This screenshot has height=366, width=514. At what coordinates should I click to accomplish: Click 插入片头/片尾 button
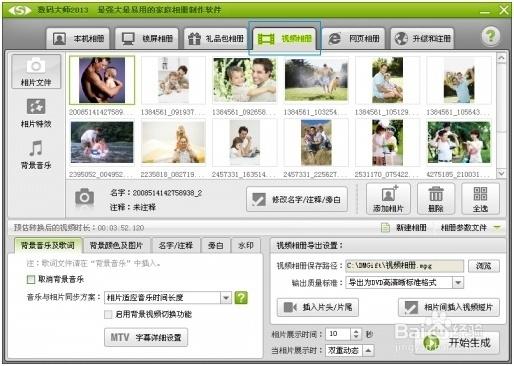pyautogui.click(x=318, y=307)
